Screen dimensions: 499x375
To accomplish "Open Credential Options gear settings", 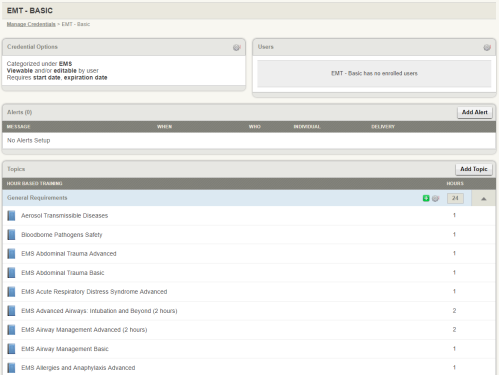I will (237, 47).
